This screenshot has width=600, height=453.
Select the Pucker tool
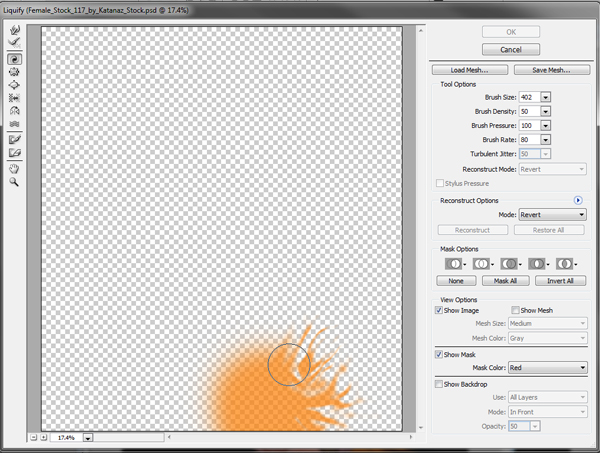[15, 72]
